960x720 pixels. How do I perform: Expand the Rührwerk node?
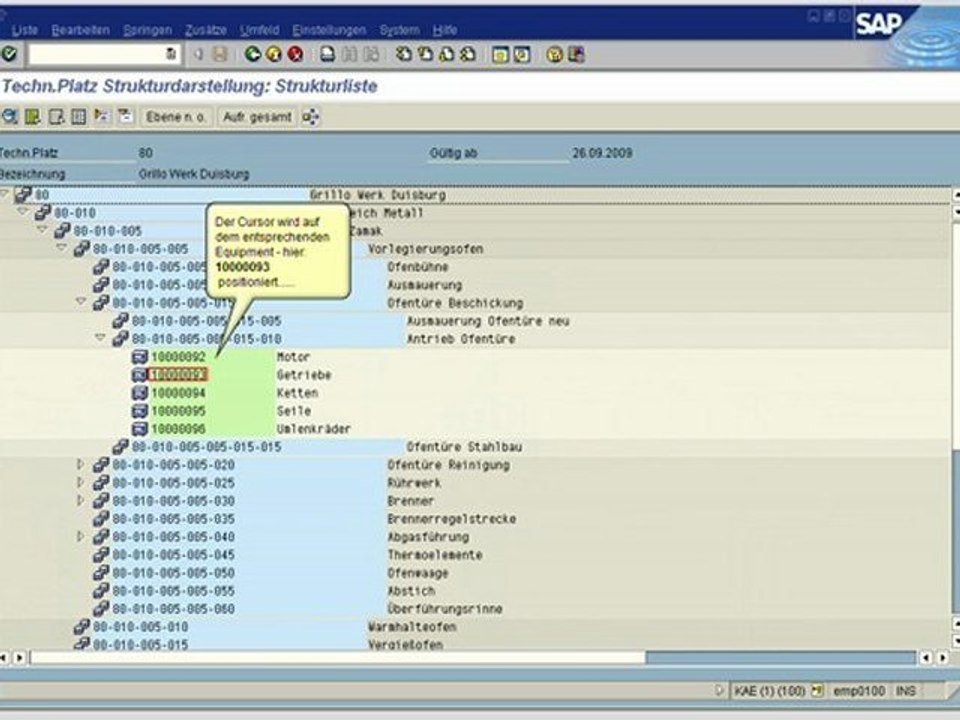click(x=80, y=482)
